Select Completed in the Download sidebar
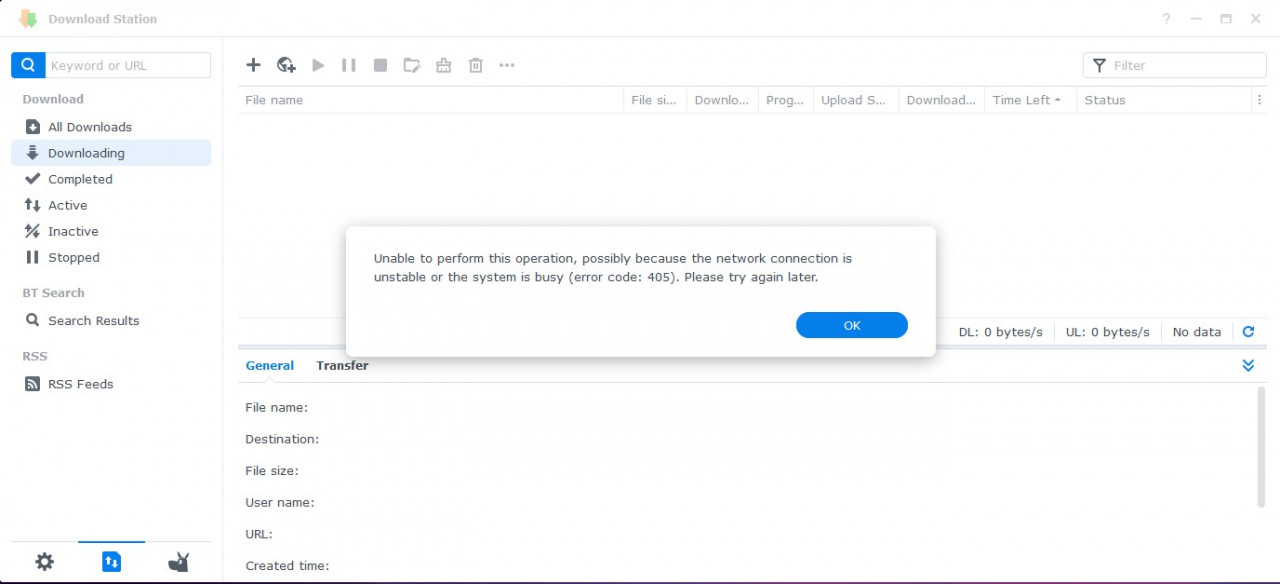This screenshot has width=1280, height=584. 79,179
